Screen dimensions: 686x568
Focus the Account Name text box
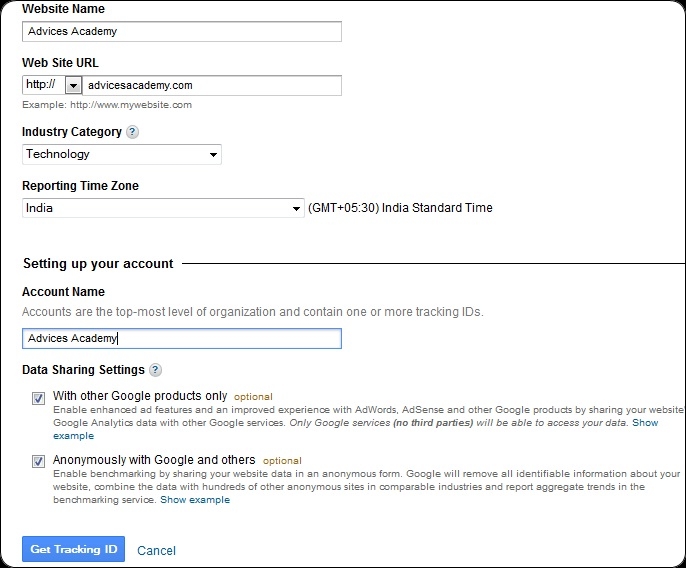click(x=182, y=339)
